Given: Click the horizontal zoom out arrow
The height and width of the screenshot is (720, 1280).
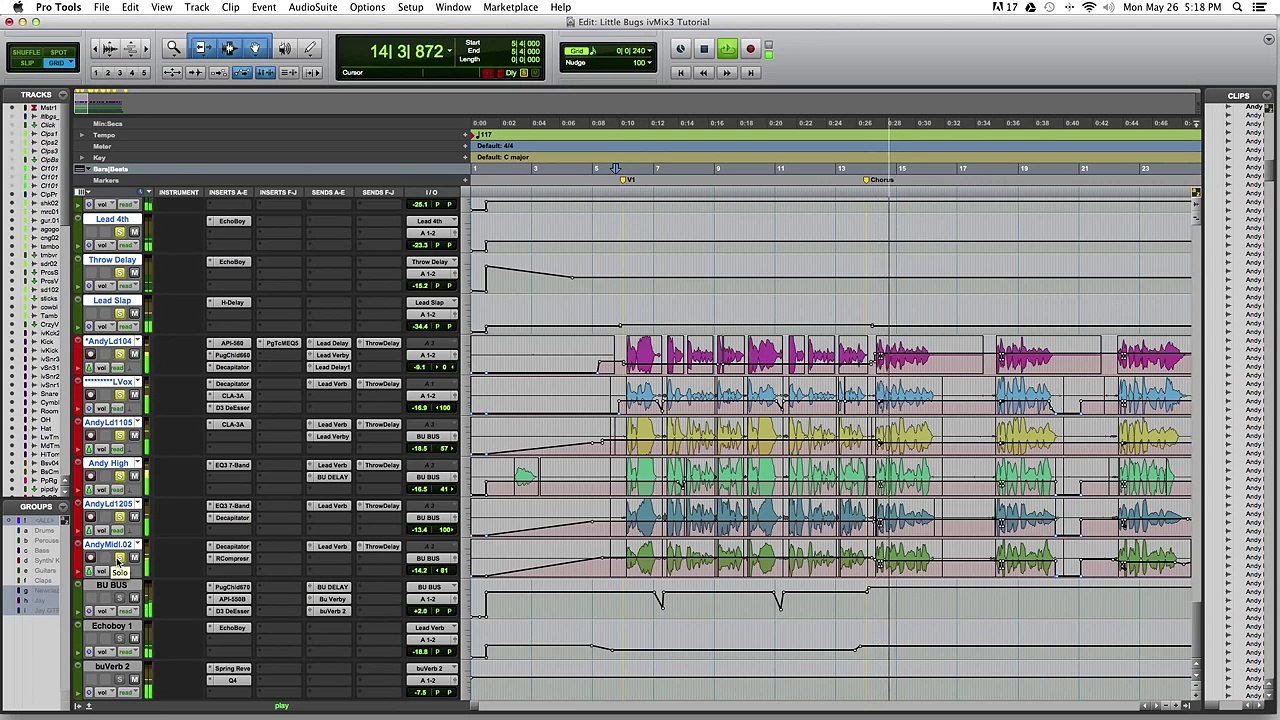Looking at the screenshot, I should pyautogui.click(x=97, y=48).
